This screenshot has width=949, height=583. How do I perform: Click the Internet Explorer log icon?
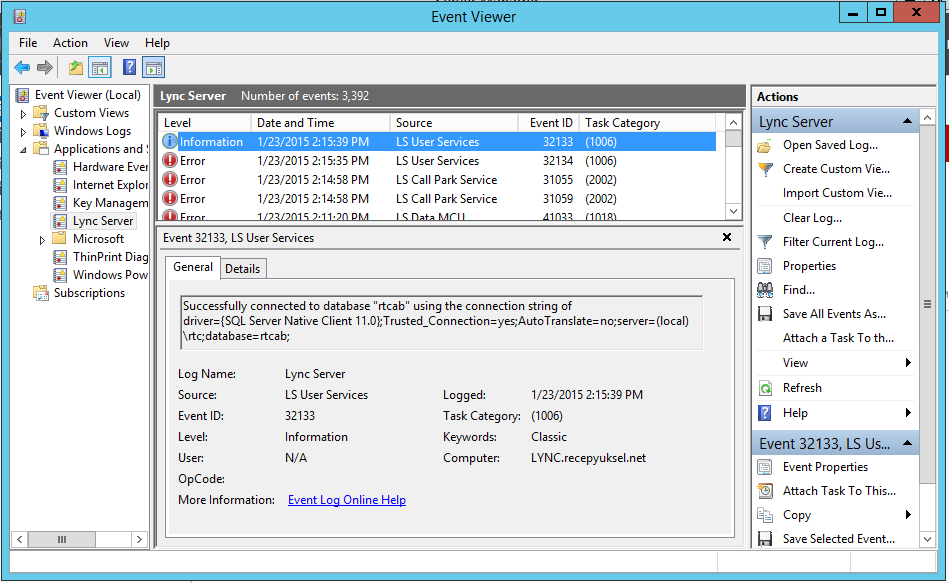(x=60, y=185)
